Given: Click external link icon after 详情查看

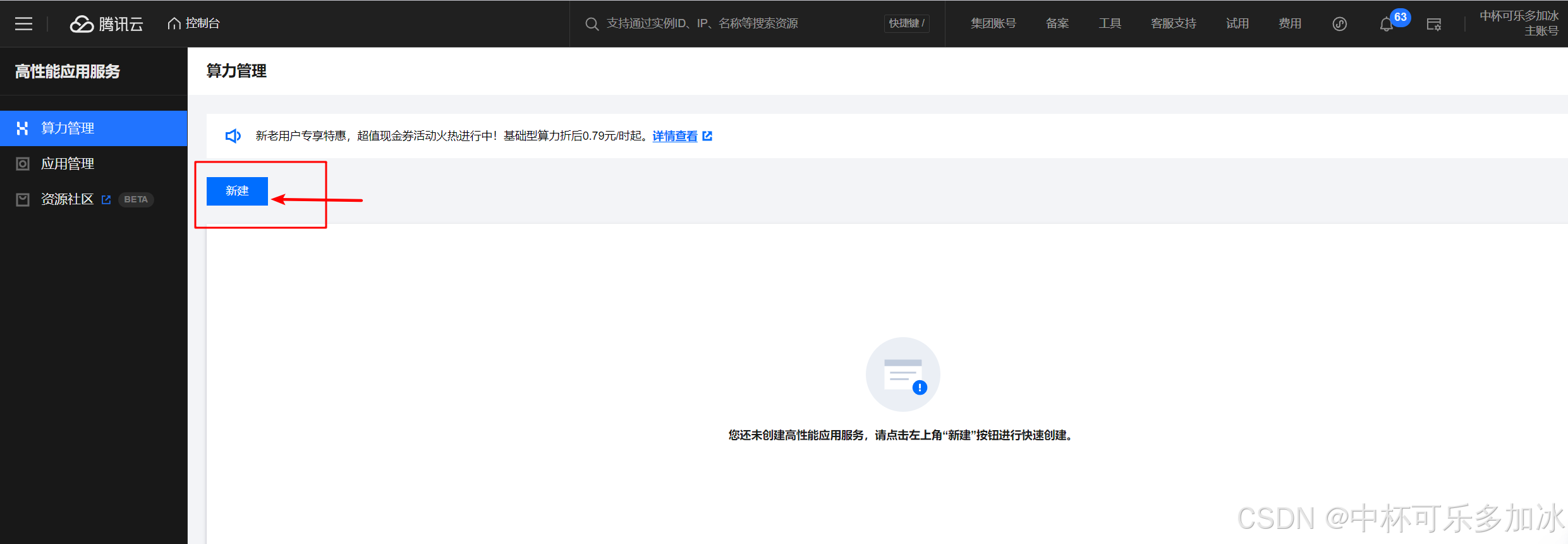Looking at the screenshot, I should coord(707,136).
